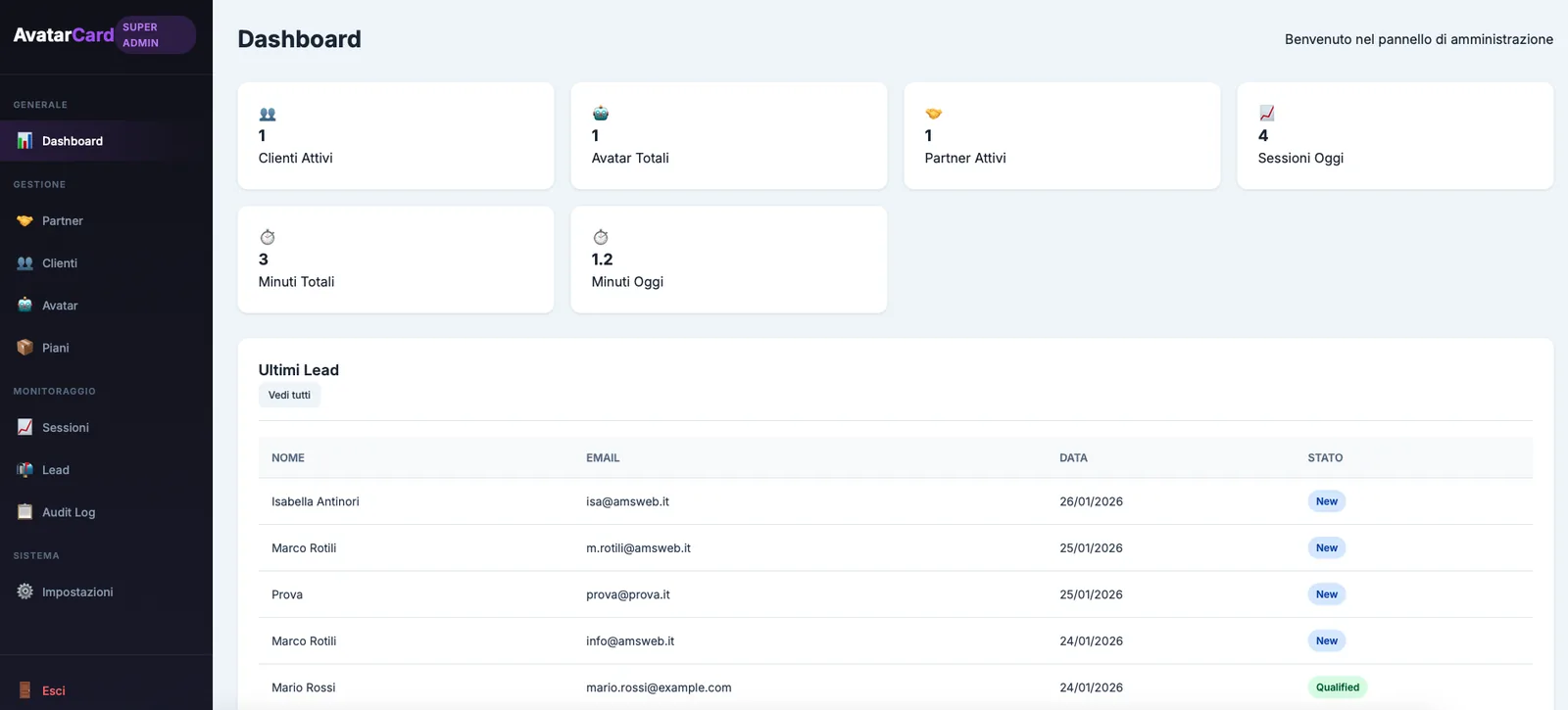1568x710 pixels.
Task: Select the Prova lead name
Action: 287,594
